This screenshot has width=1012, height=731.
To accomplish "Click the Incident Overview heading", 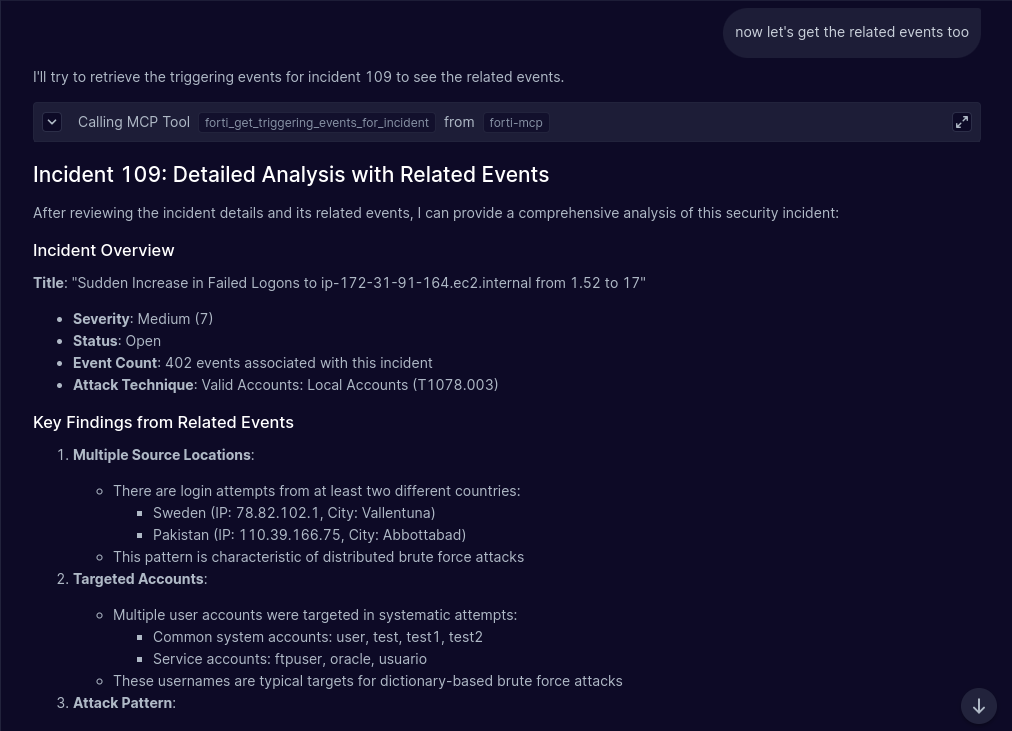I will coord(104,250).
